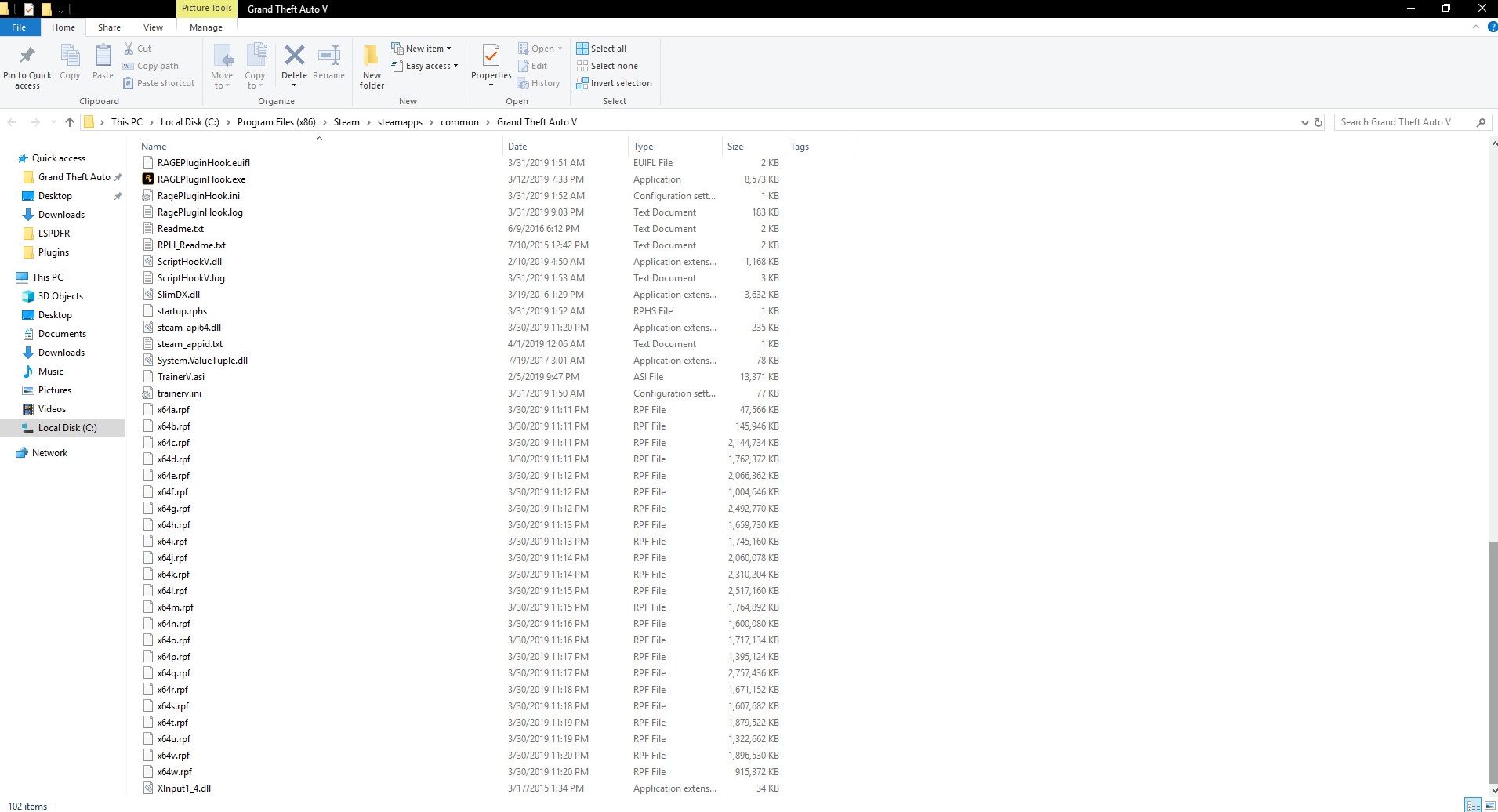Click the Edit ribbon icon

523,66
